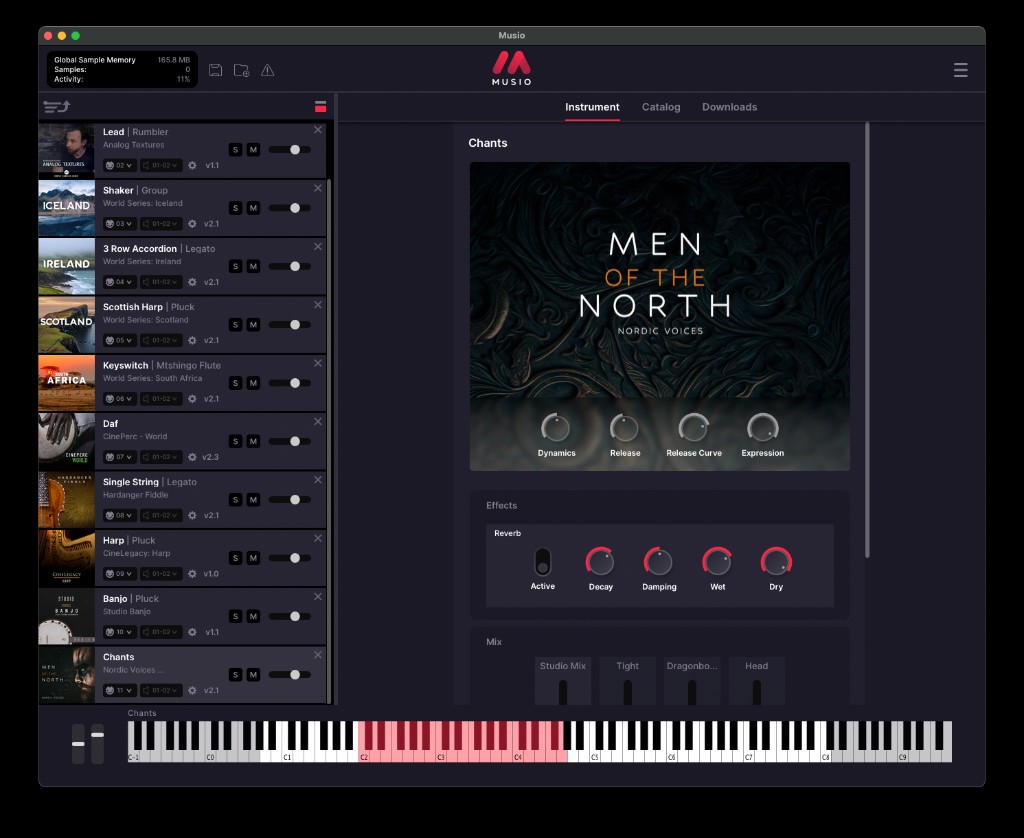This screenshot has width=1024, height=838.
Task: Open settings gear for Banjo Pluck
Action: pos(192,632)
